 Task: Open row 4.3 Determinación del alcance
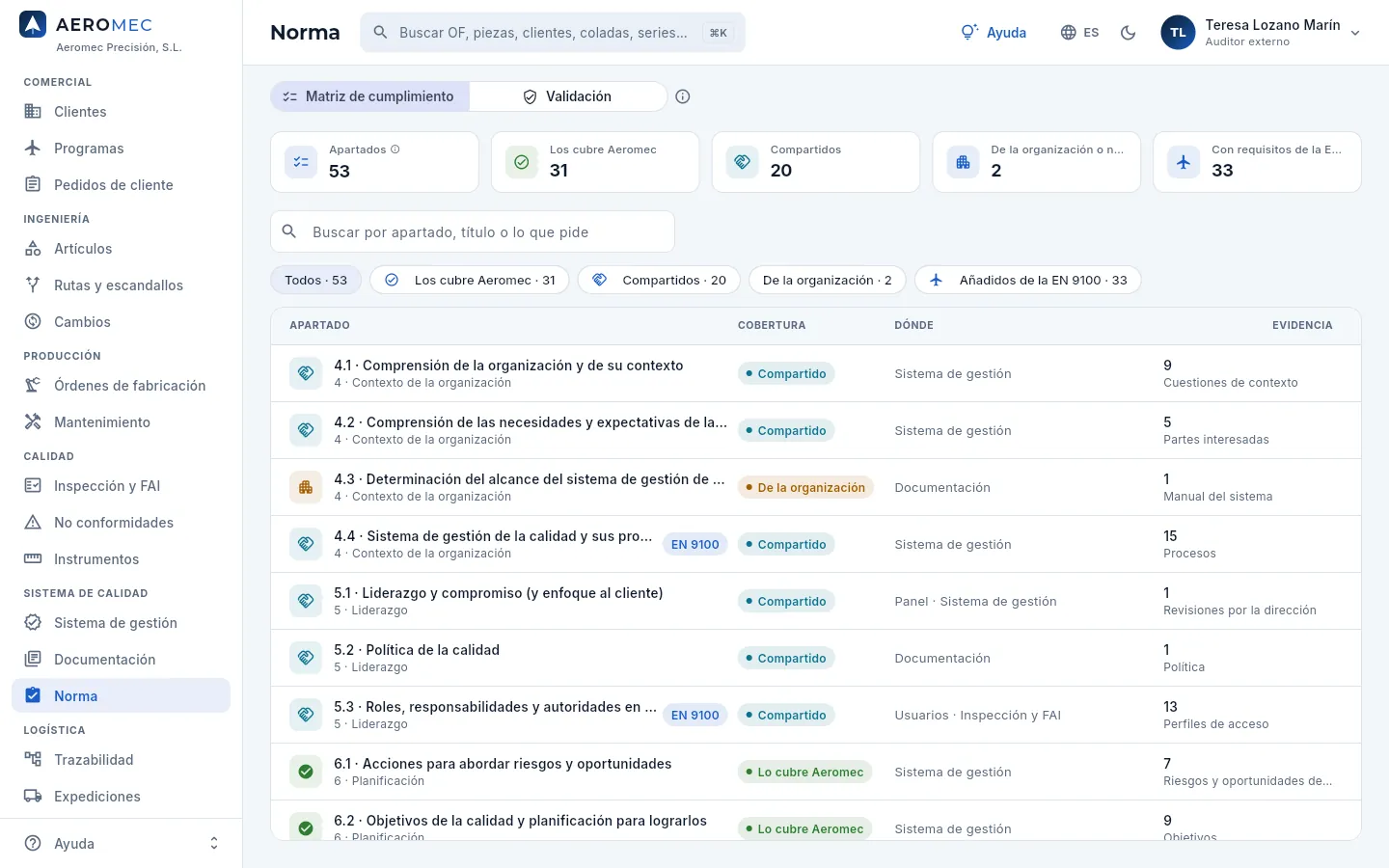point(816,487)
